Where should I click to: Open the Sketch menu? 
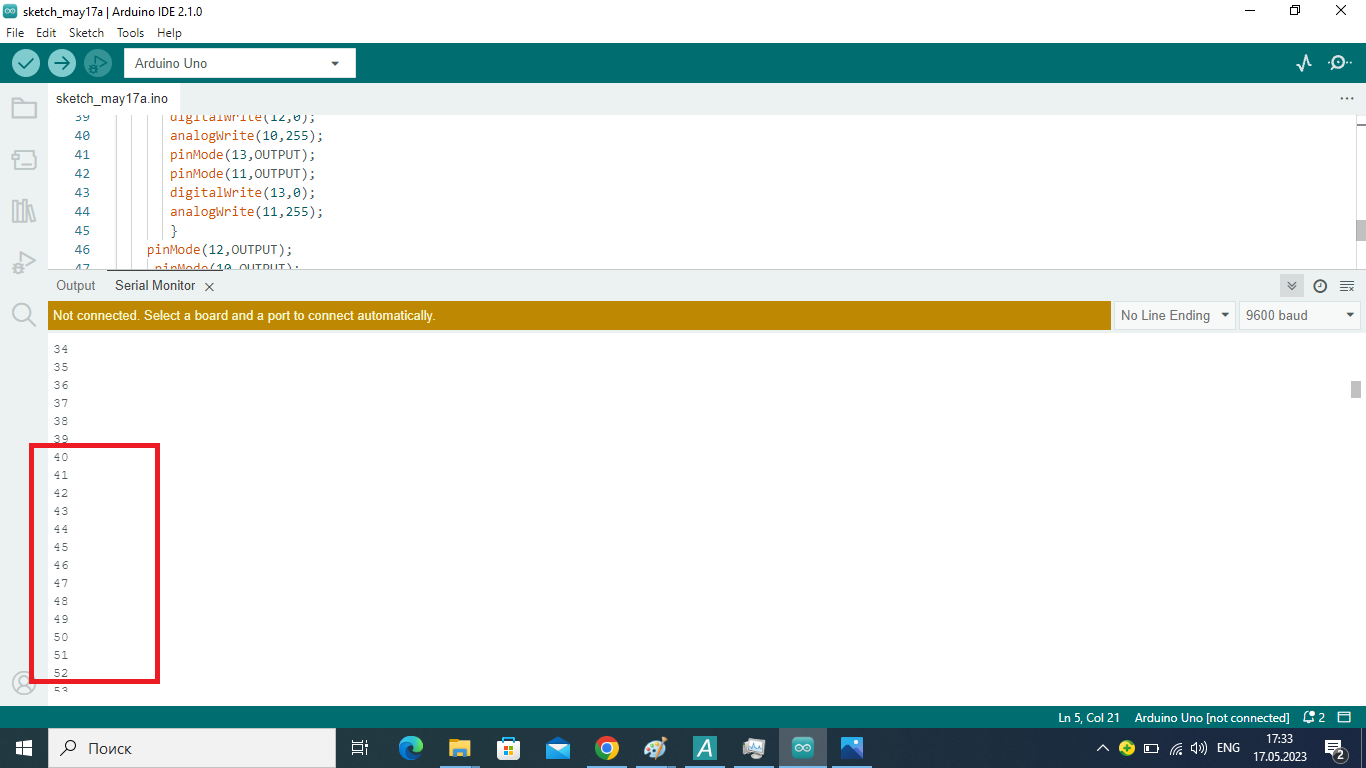[x=87, y=33]
